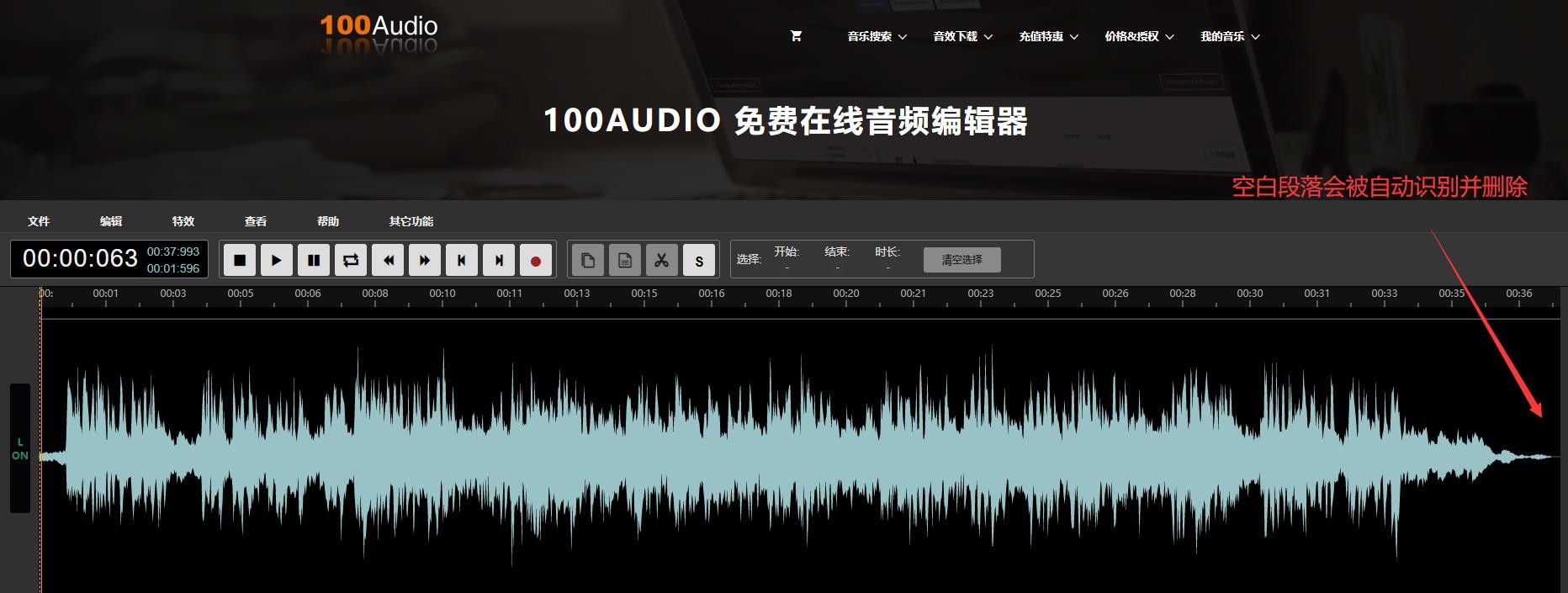Open the 文件 menu
1568x593 pixels.
[39, 221]
